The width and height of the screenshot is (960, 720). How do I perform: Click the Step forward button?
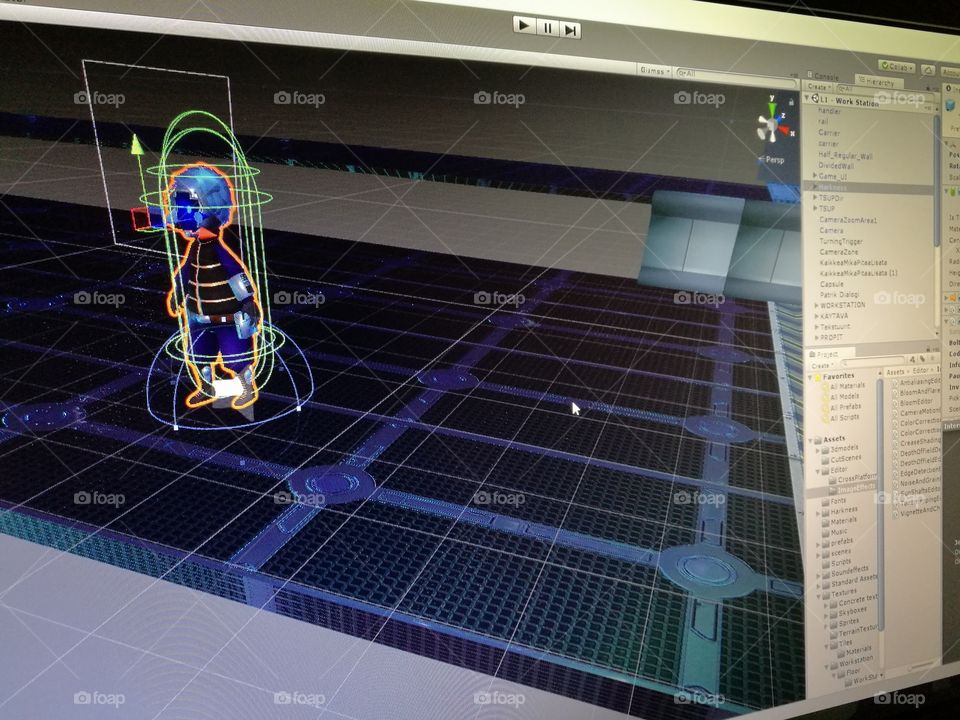coord(570,30)
